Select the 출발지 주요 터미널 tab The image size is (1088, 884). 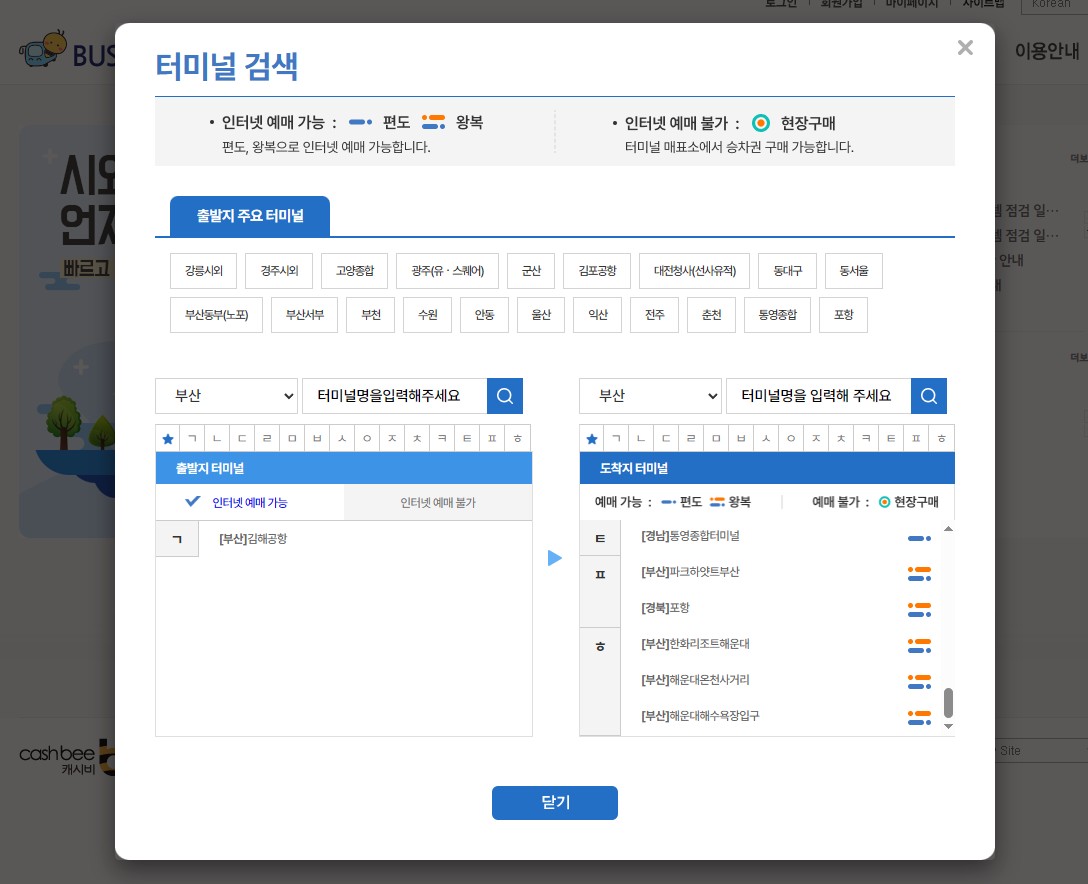(x=250, y=216)
